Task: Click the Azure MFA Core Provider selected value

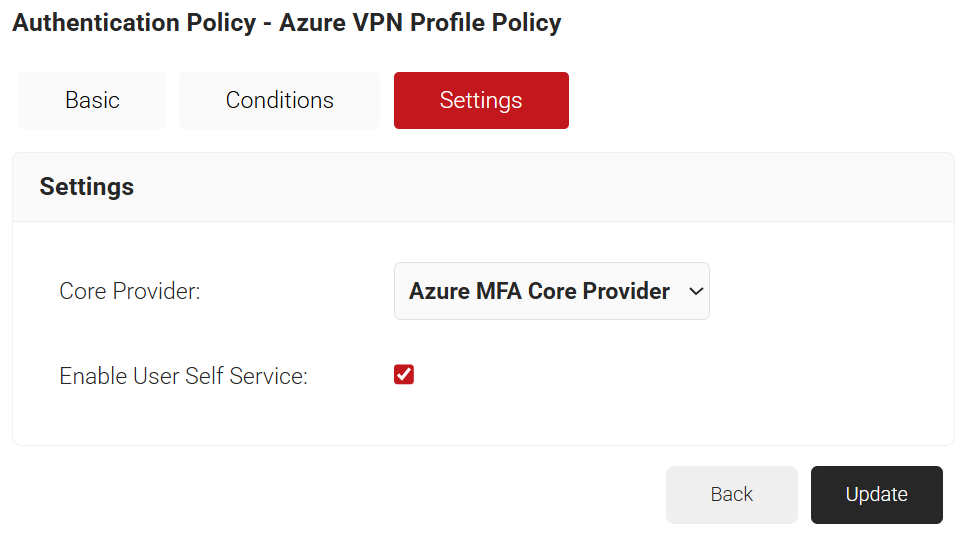Action: (539, 291)
